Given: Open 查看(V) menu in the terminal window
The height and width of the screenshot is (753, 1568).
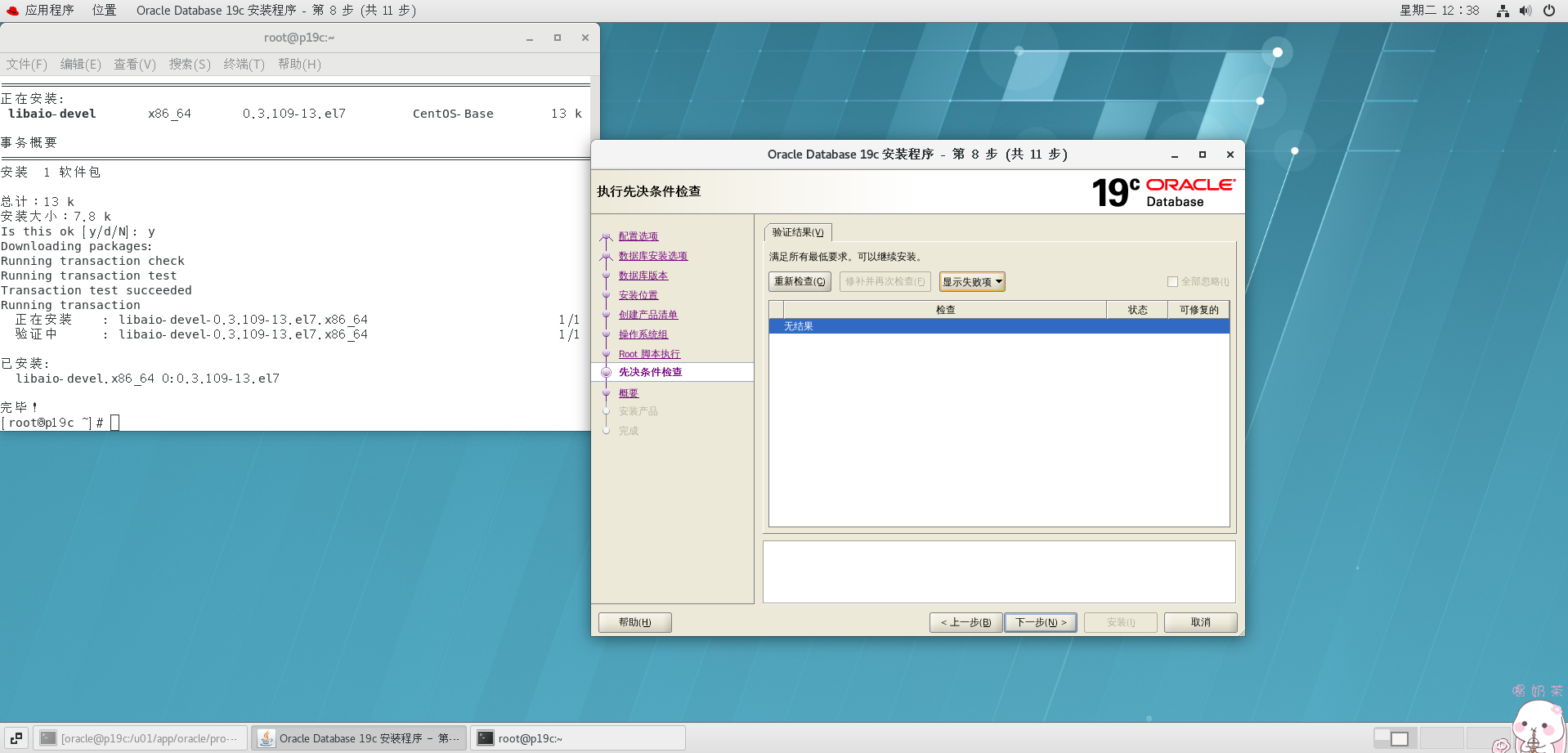Looking at the screenshot, I should 135,64.
